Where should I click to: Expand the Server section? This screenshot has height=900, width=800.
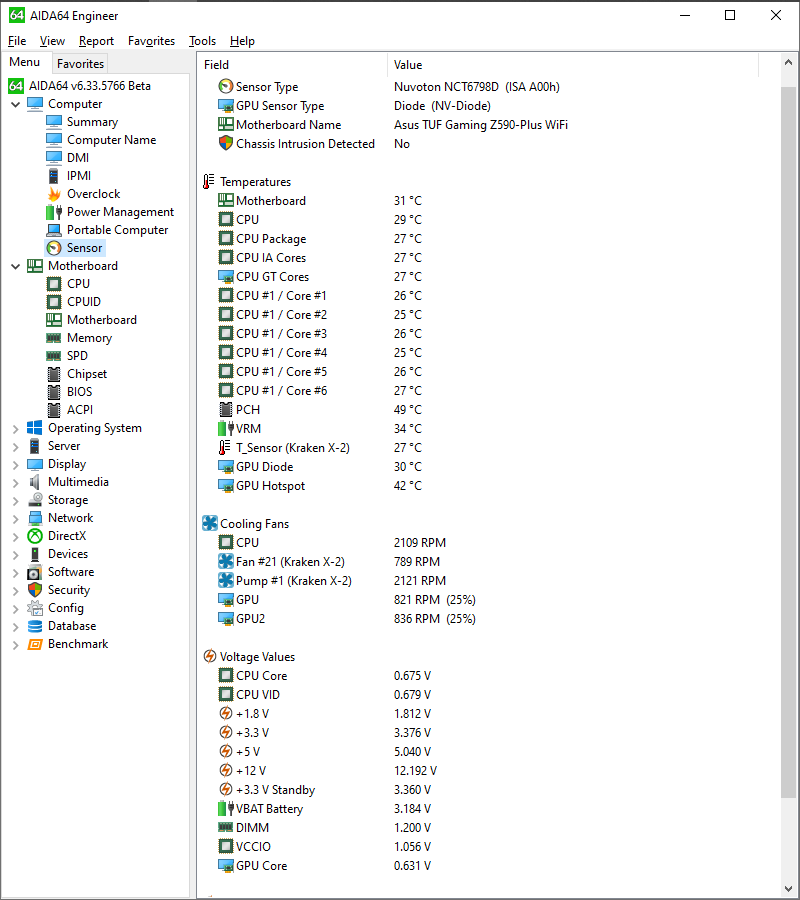pos(14,445)
